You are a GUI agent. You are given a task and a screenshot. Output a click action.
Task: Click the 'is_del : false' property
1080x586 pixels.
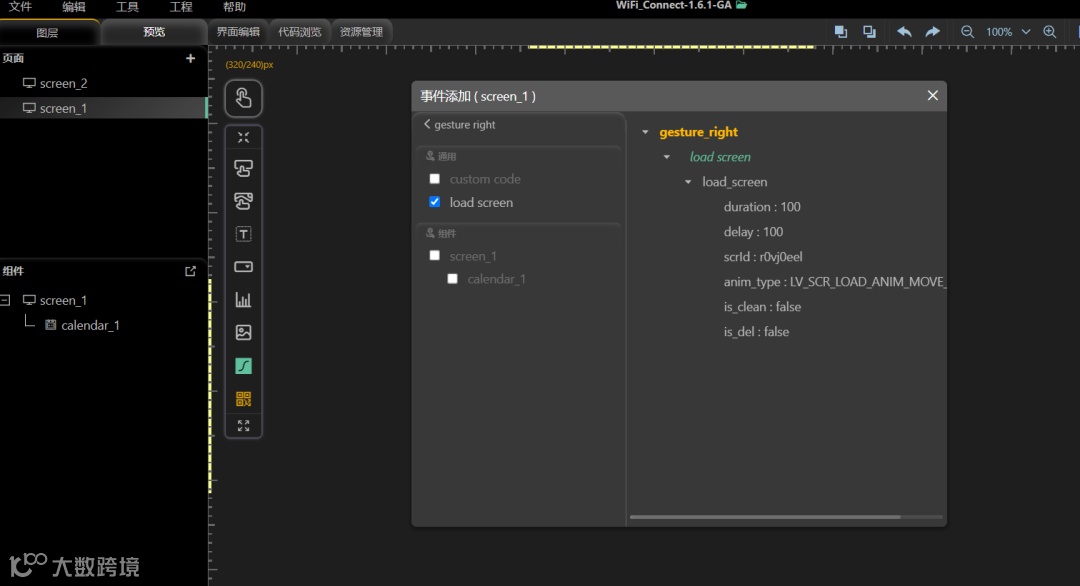point(756,331)
